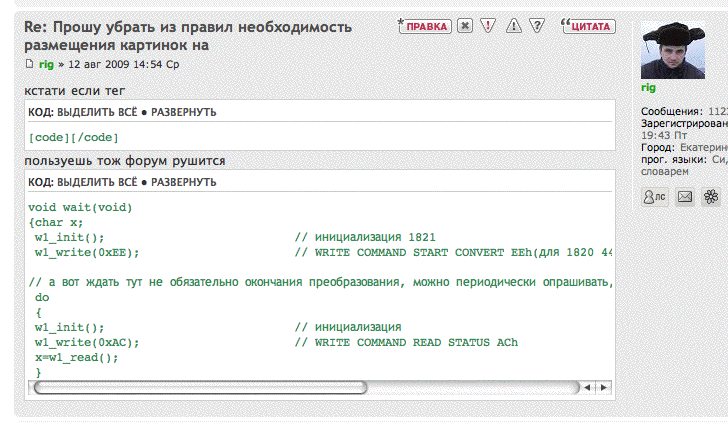
Task: Report post with red exclamation icon
Action: (488, 26)
